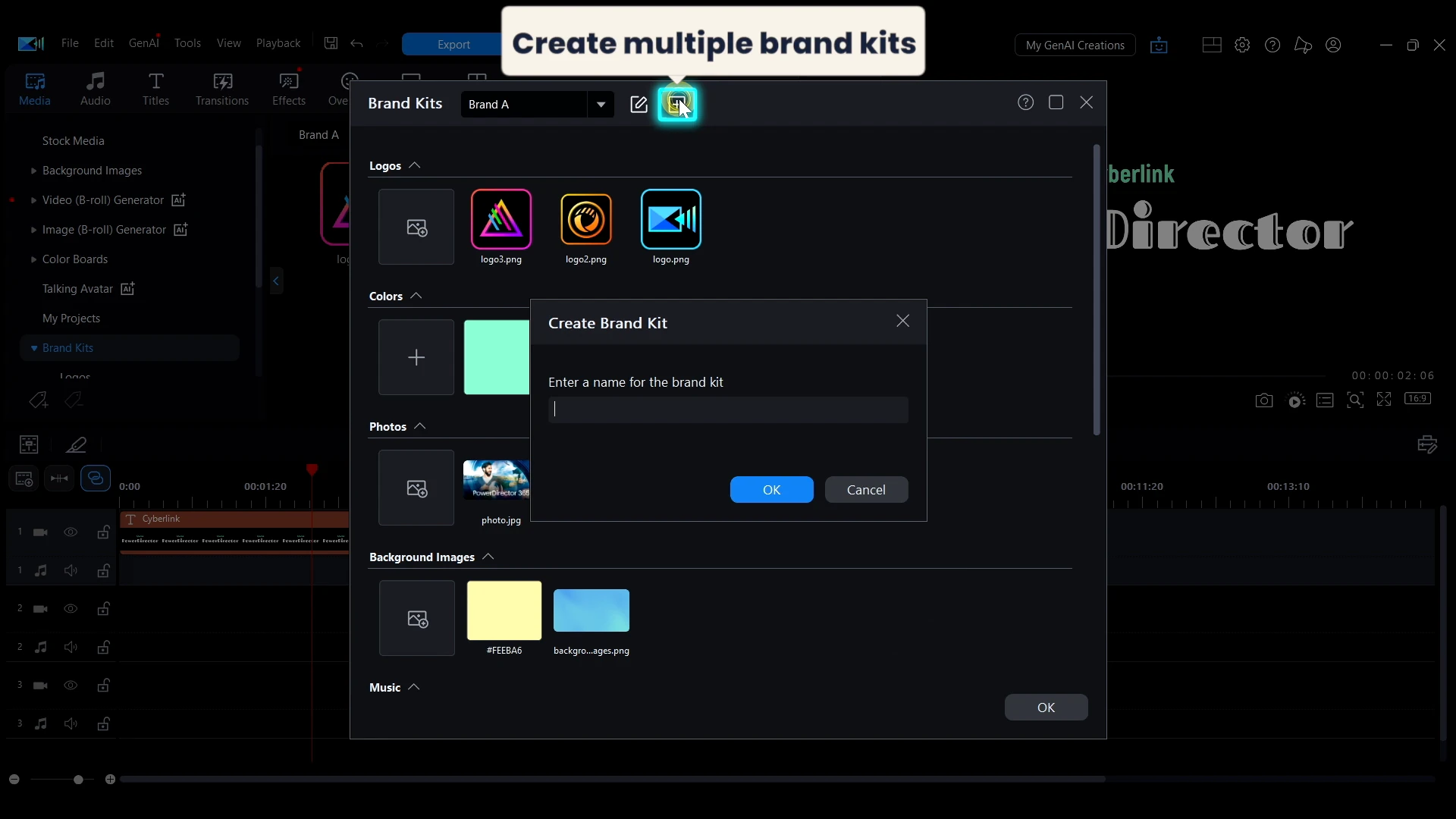Click the PowerDirector app logo icon
1456x819 pixels.
(31, 43)
